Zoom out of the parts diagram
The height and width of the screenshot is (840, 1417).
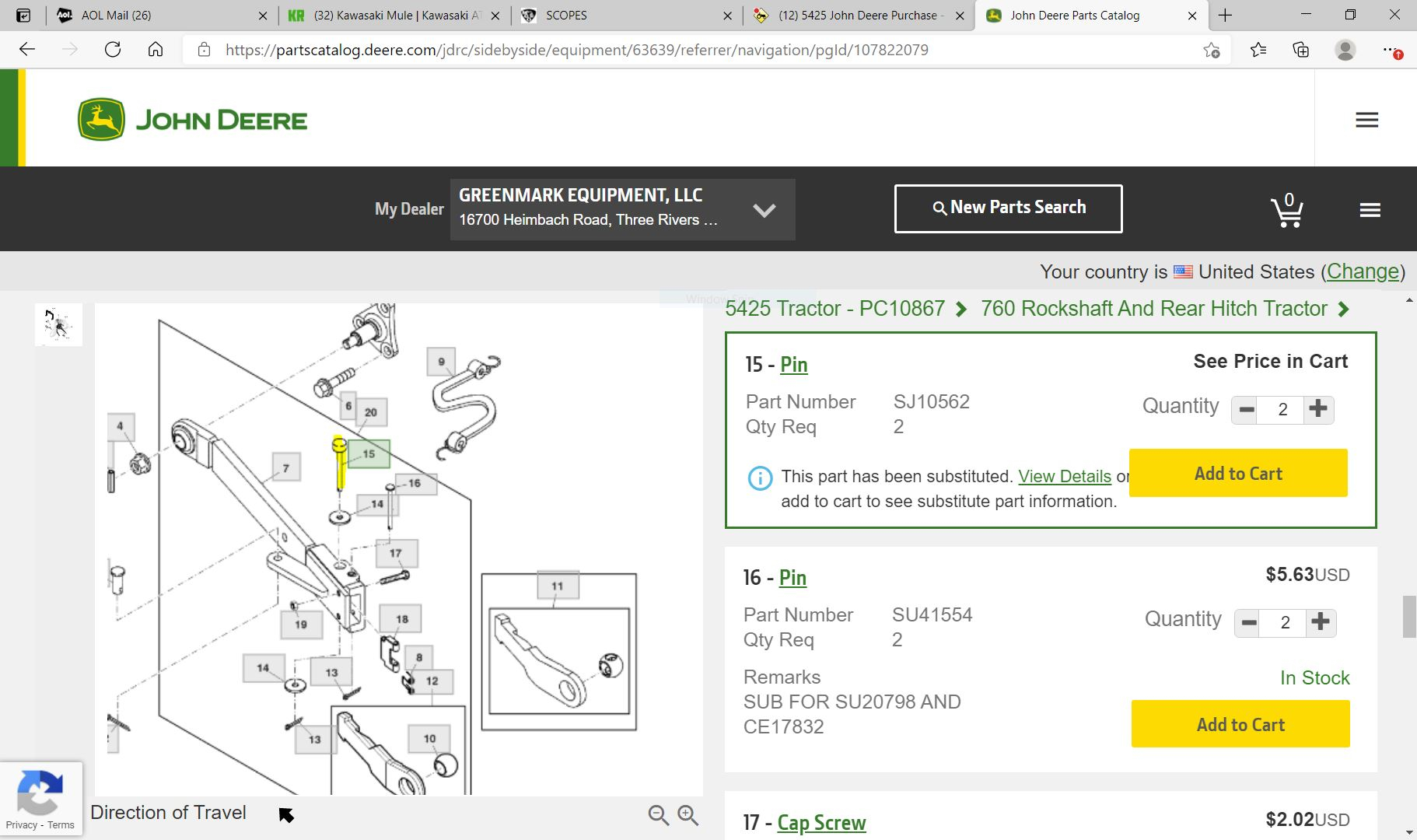(659, 814)
